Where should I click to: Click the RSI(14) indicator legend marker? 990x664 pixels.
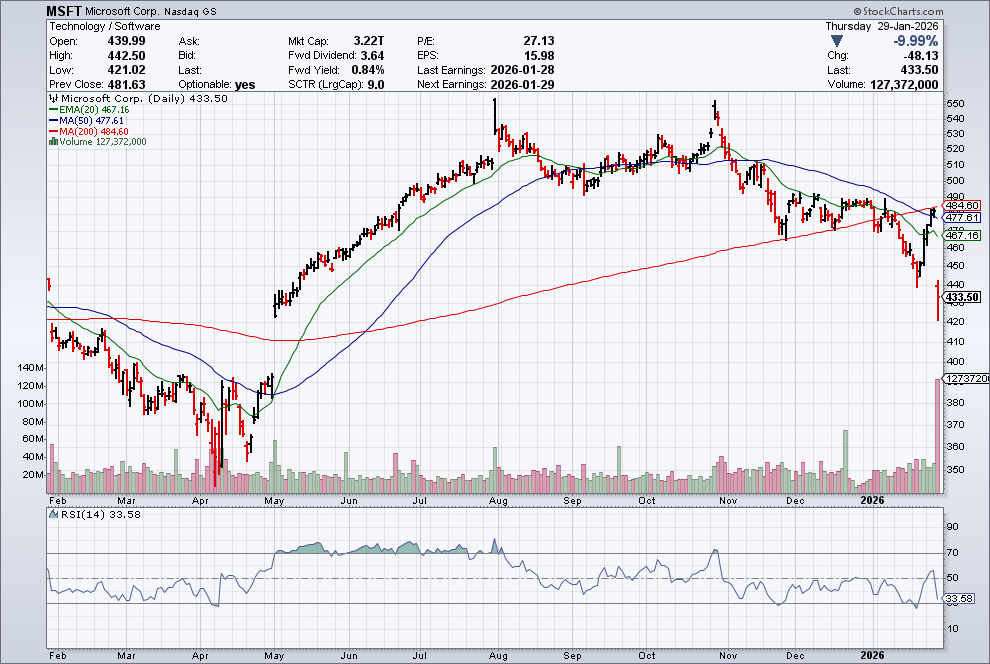[x=54, y=514]
